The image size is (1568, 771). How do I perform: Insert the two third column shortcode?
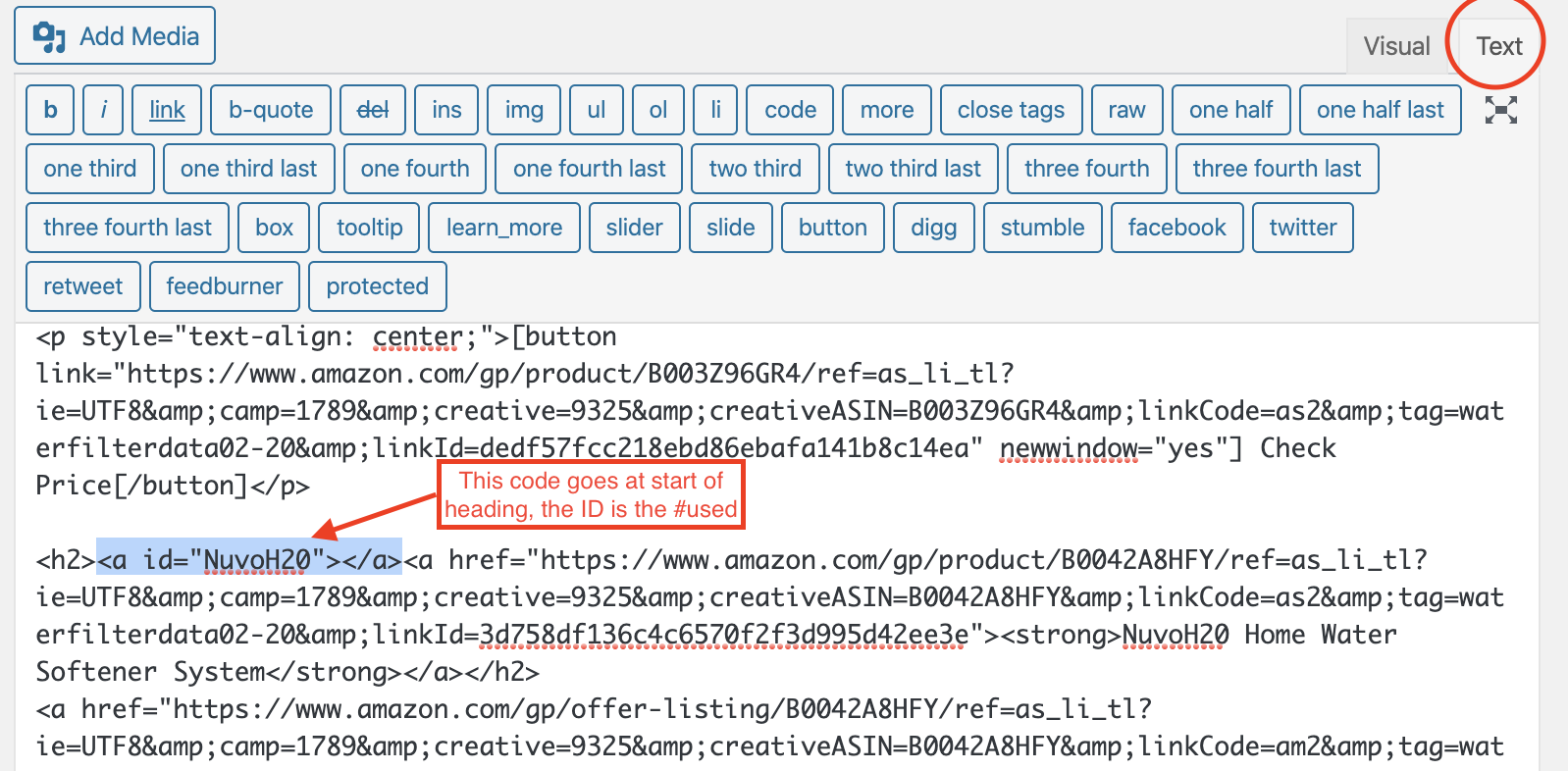[755, 169]
